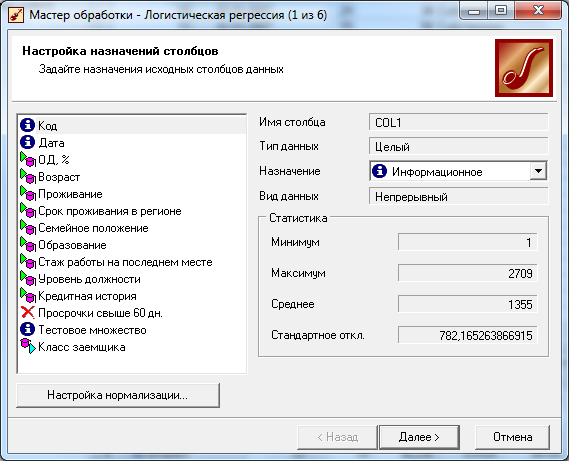Click the Минимум value field

(468, 242)
